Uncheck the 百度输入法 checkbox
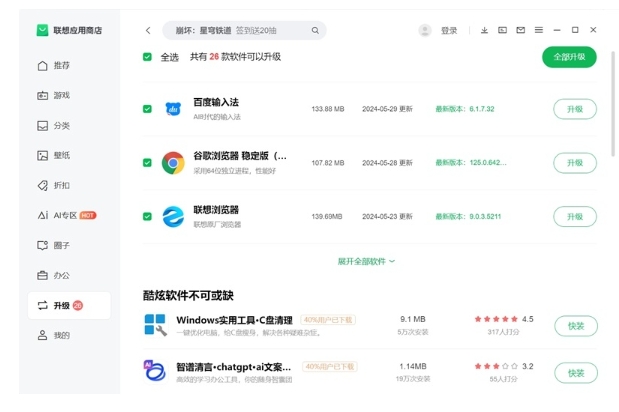619x412 pixels. 147,109
